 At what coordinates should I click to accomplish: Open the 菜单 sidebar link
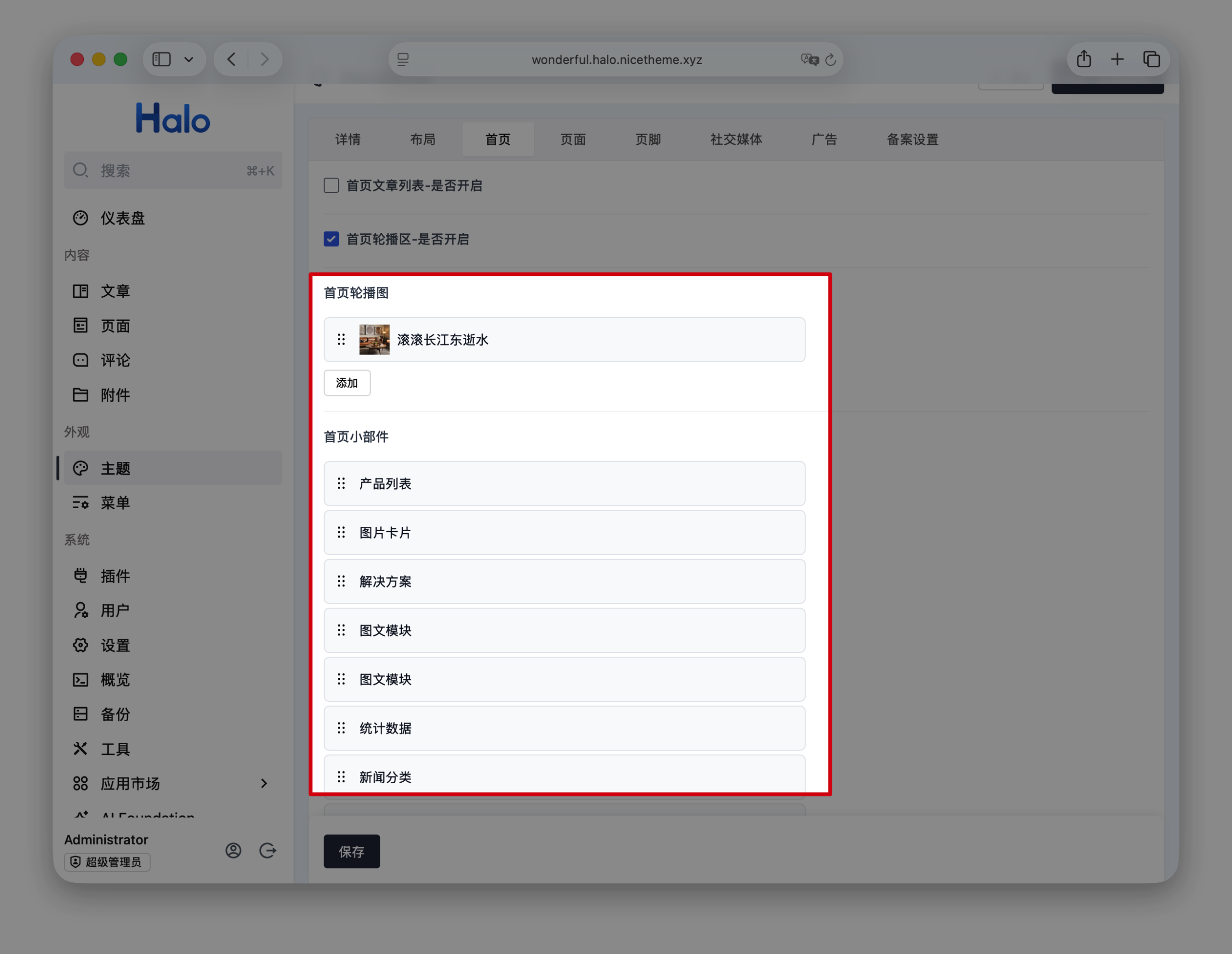point(173,502)
